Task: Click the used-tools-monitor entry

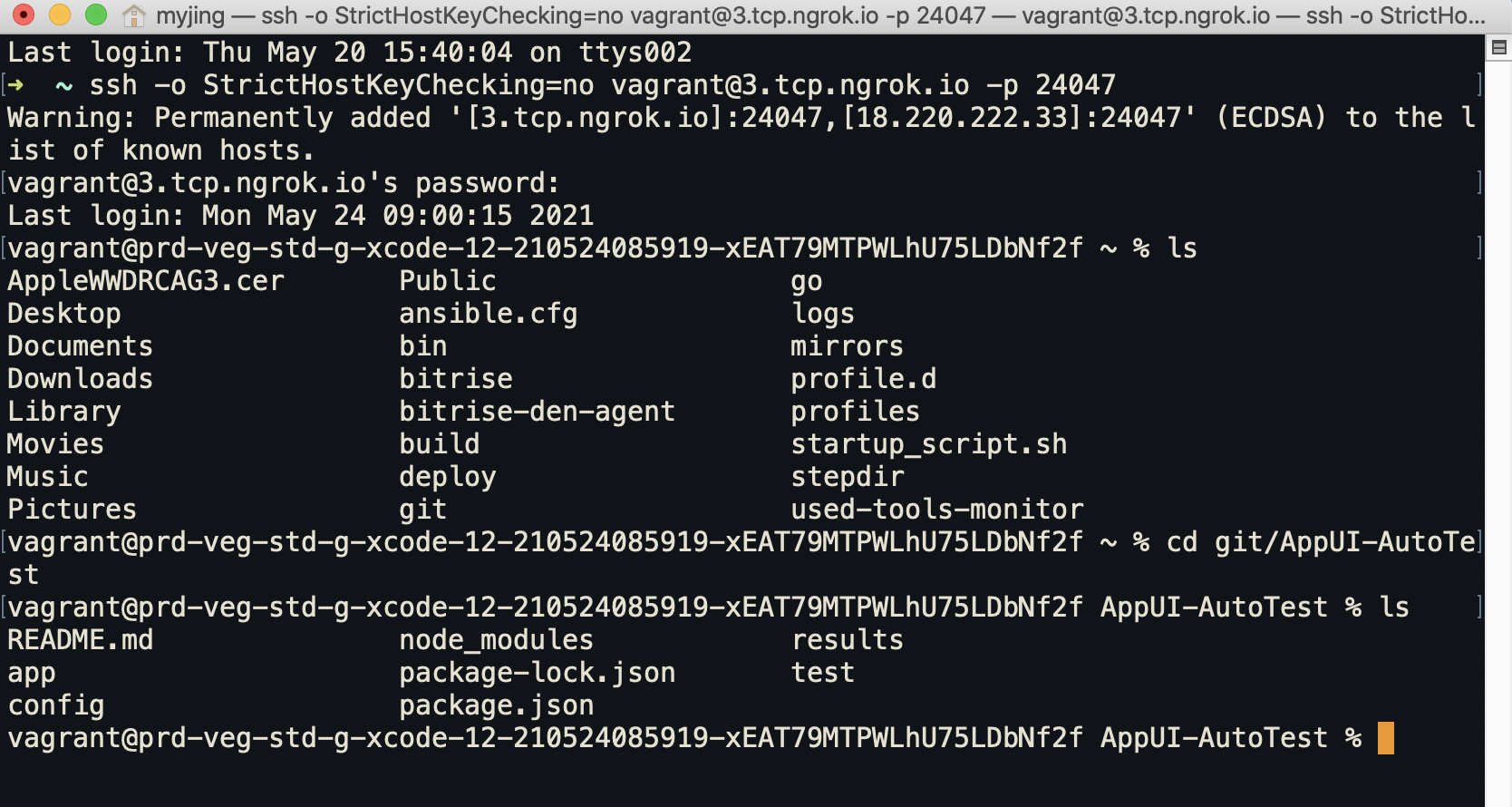Action: click(936, 510)
